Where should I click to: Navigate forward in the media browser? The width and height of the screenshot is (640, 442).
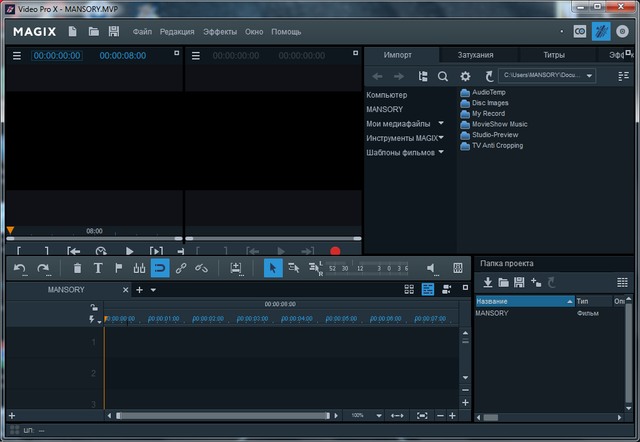pyautogui.click(x=399, y=76)
